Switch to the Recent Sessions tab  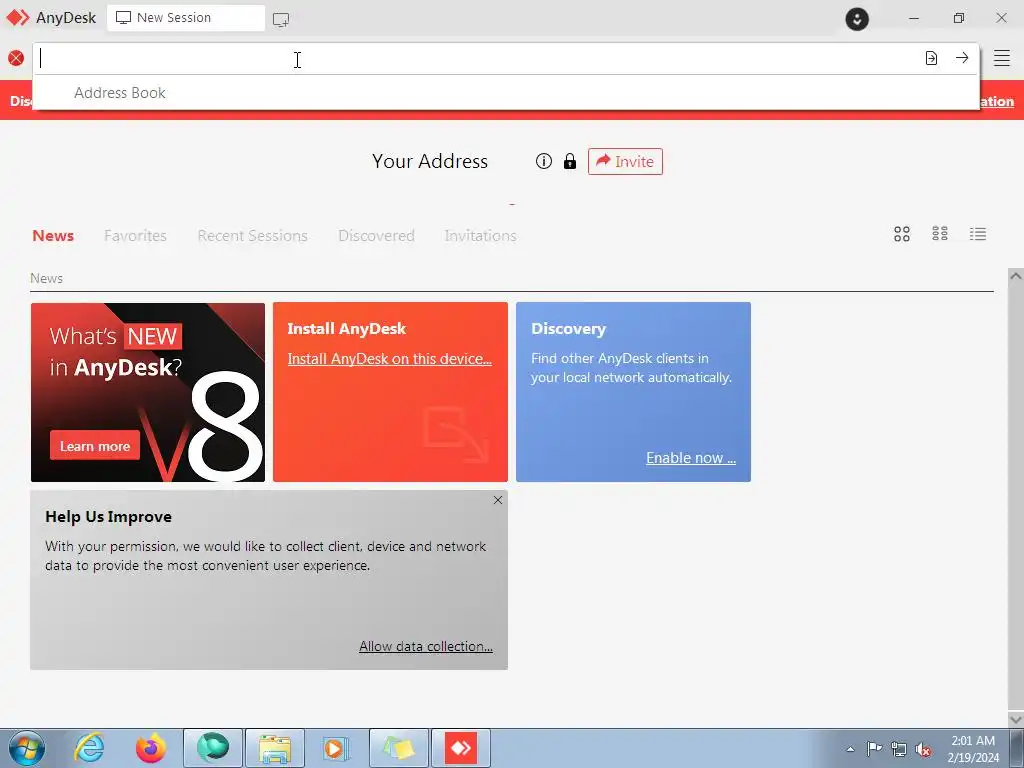[x=252, y=236]
